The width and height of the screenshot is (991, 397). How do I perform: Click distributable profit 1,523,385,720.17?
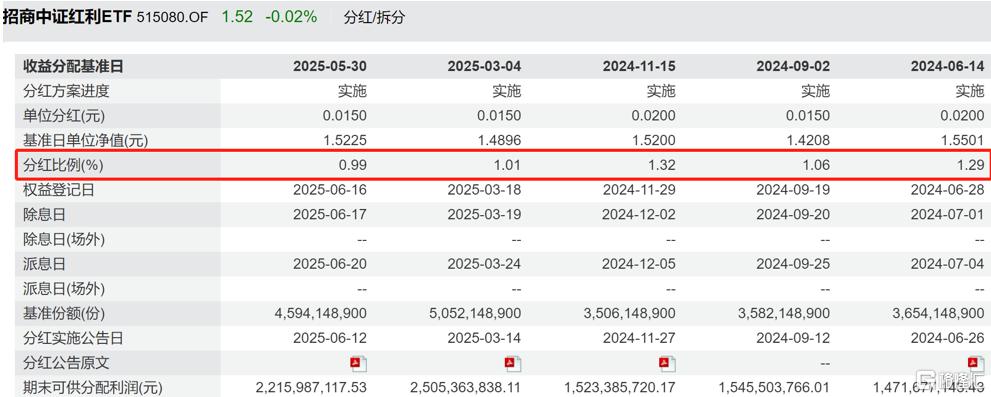620,387
